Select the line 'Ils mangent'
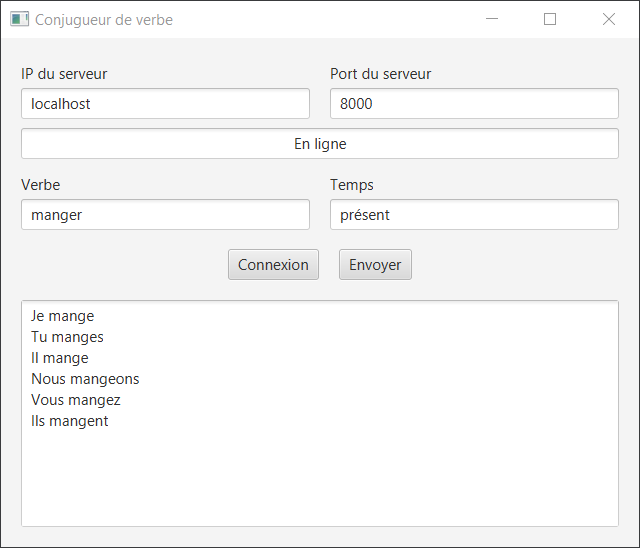This screenshot has height=548, width=640. tap(70, 421)
